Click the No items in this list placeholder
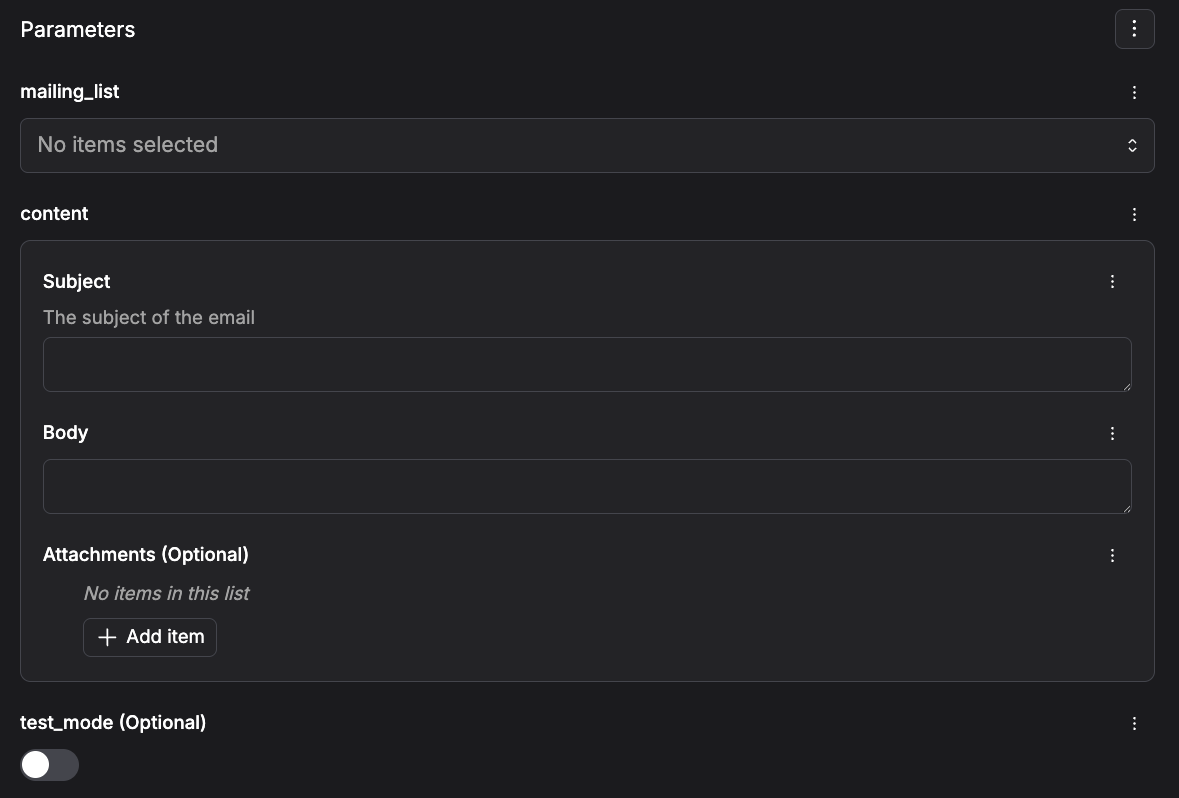 [166, 593]
